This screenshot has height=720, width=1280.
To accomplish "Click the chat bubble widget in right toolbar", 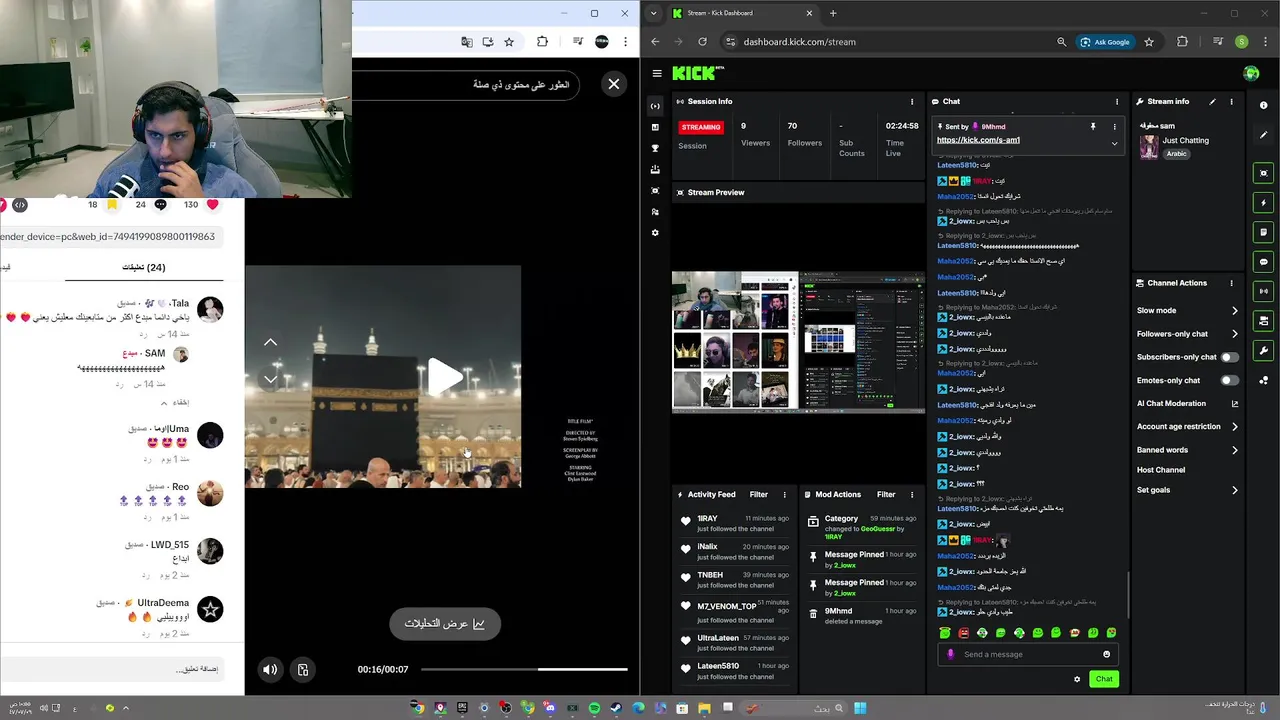I will coord(1264,262).
